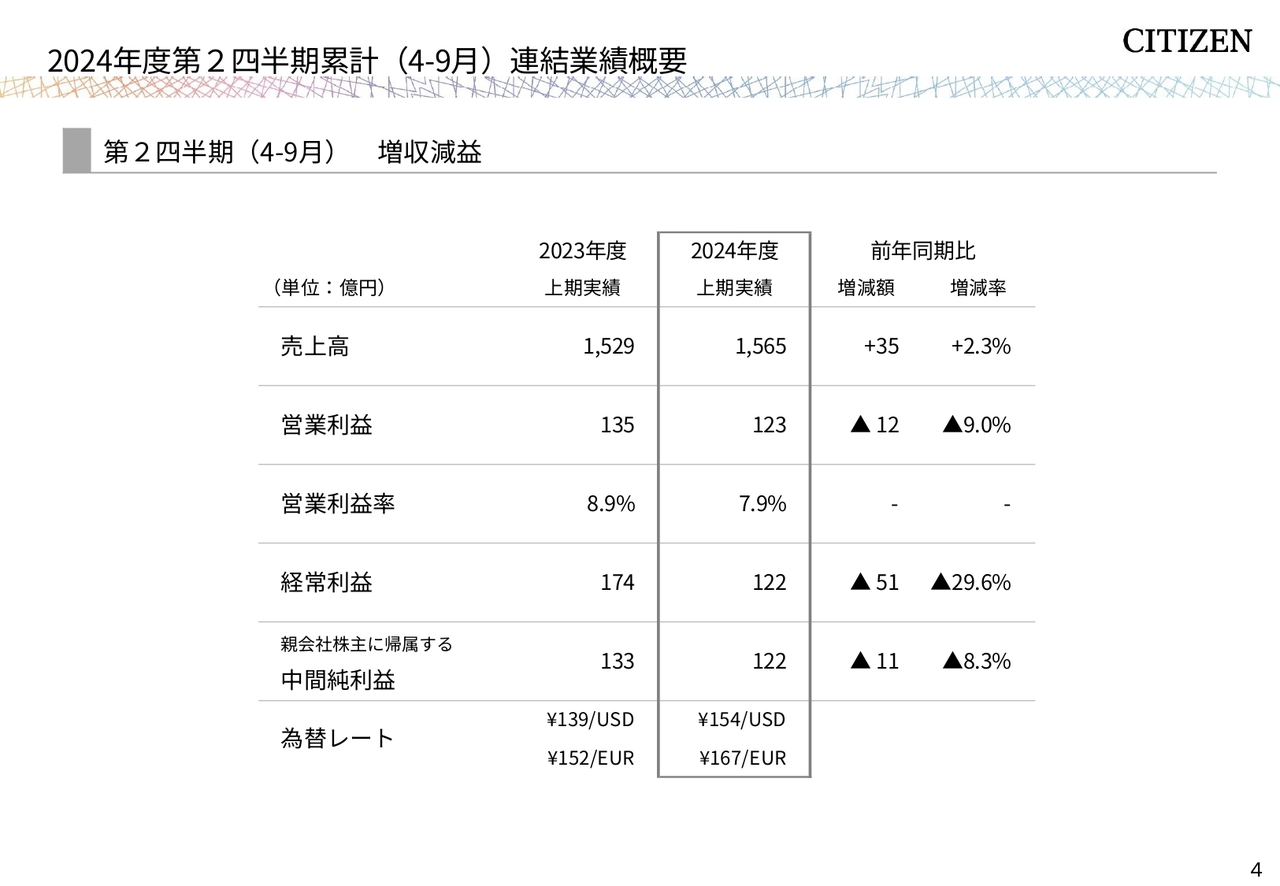Viewport: 1280px width, 886px height.
Task: Click the ¥154/USD exchange rate
Action: pos(742,720)
